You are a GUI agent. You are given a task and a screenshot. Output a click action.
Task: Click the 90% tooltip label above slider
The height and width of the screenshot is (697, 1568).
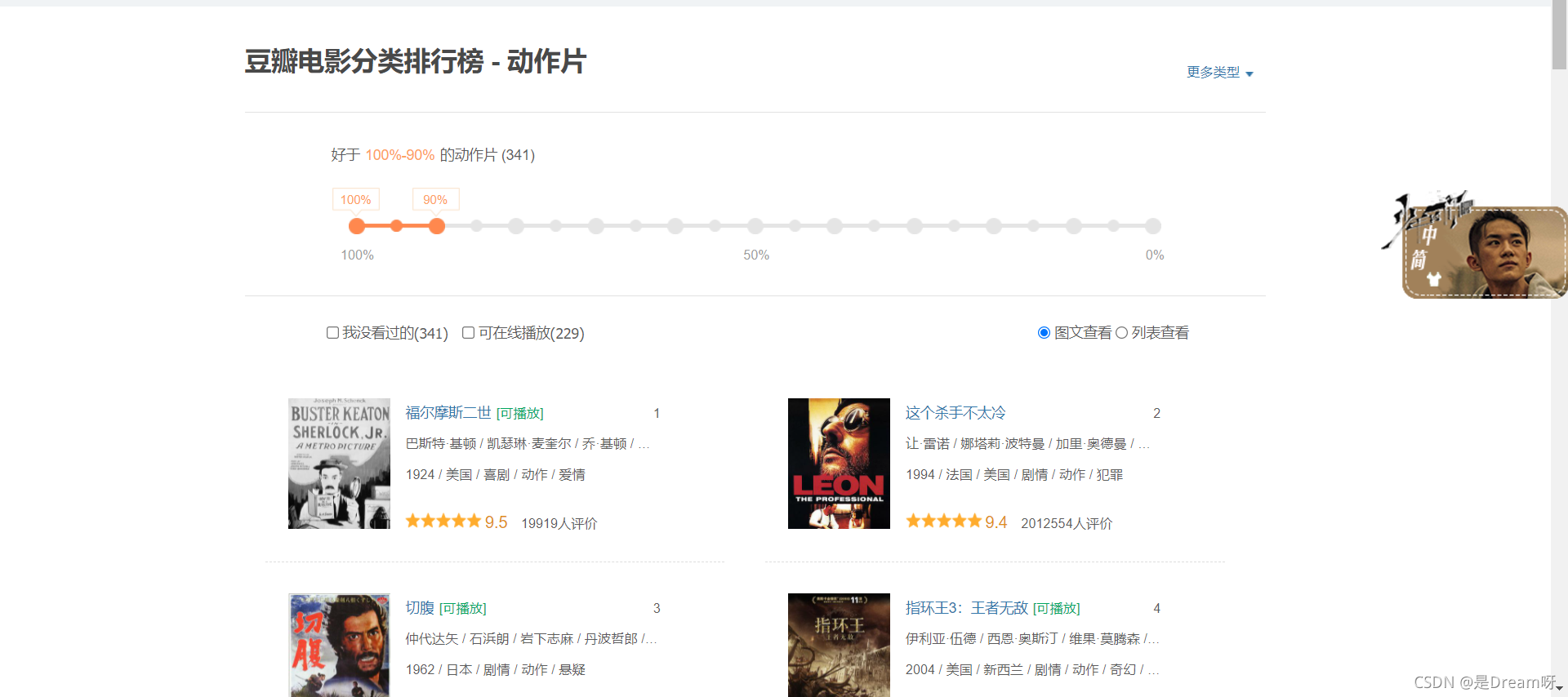click(435, 200)
